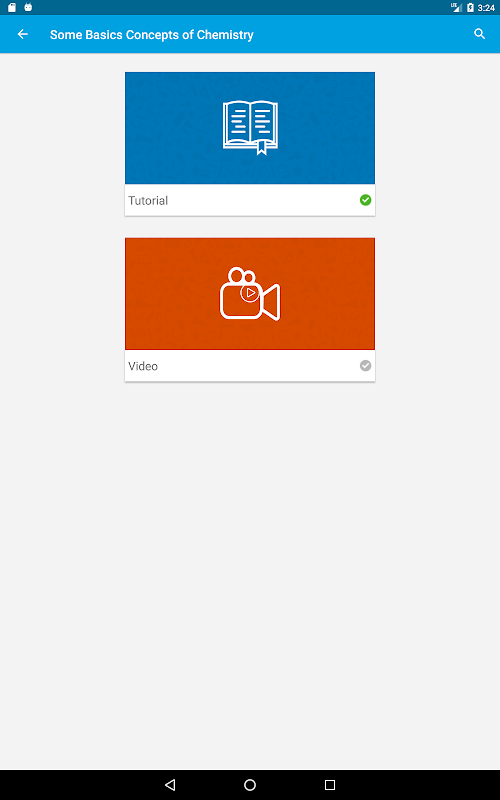Open search with the magnifier icon
The height and width of the screenshot is (800, 500).
[x=479, y=34]
